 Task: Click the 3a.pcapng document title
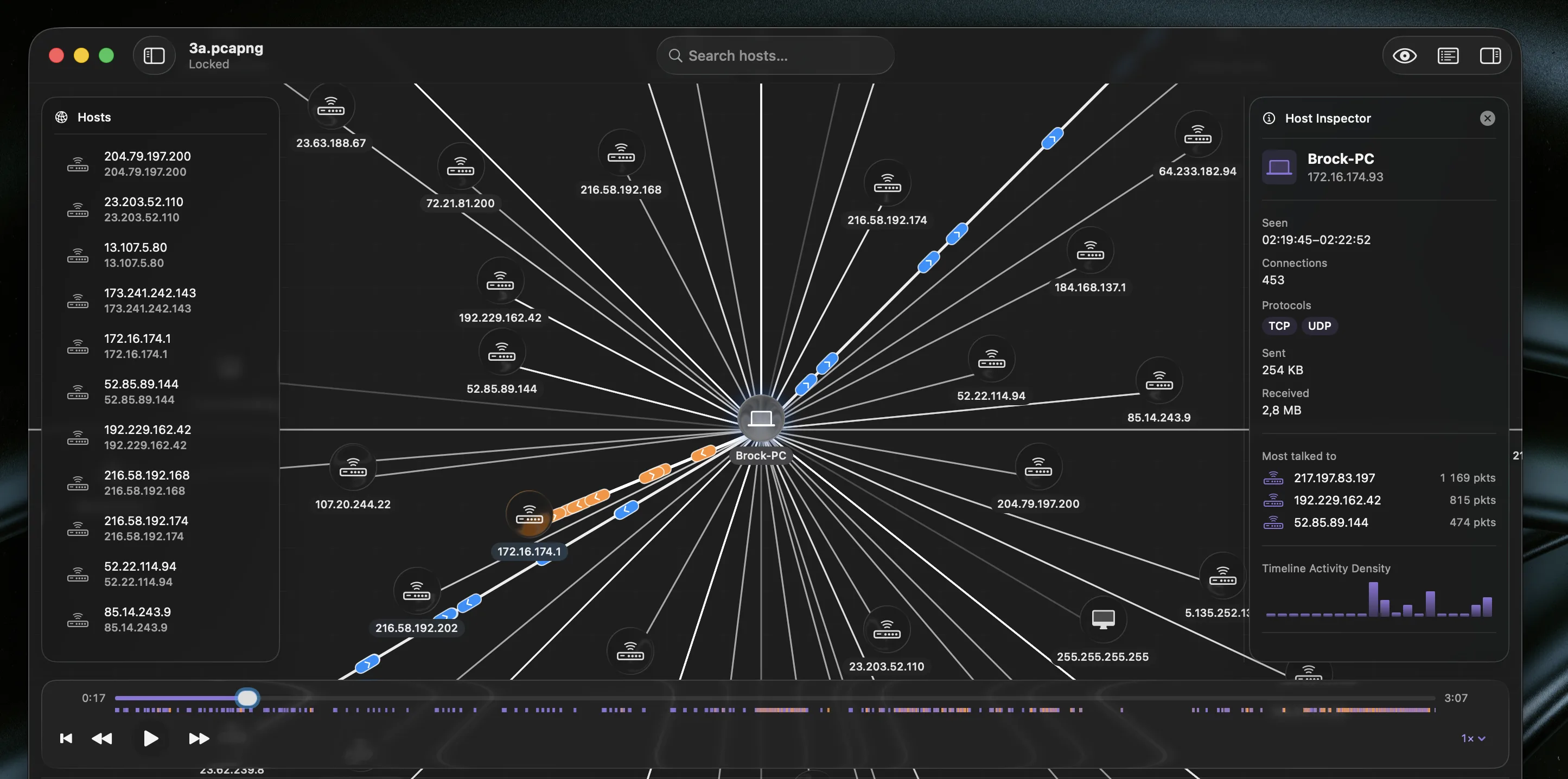click(226, 48)
